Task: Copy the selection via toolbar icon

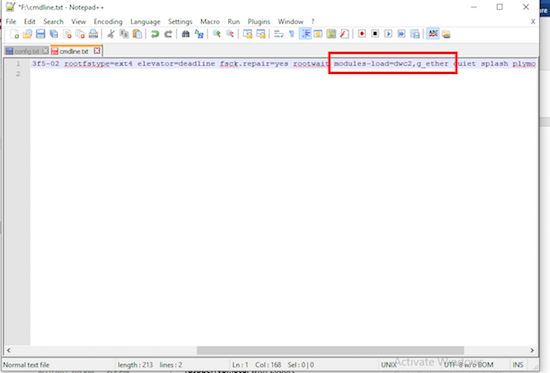Action: tap(124, 34)
